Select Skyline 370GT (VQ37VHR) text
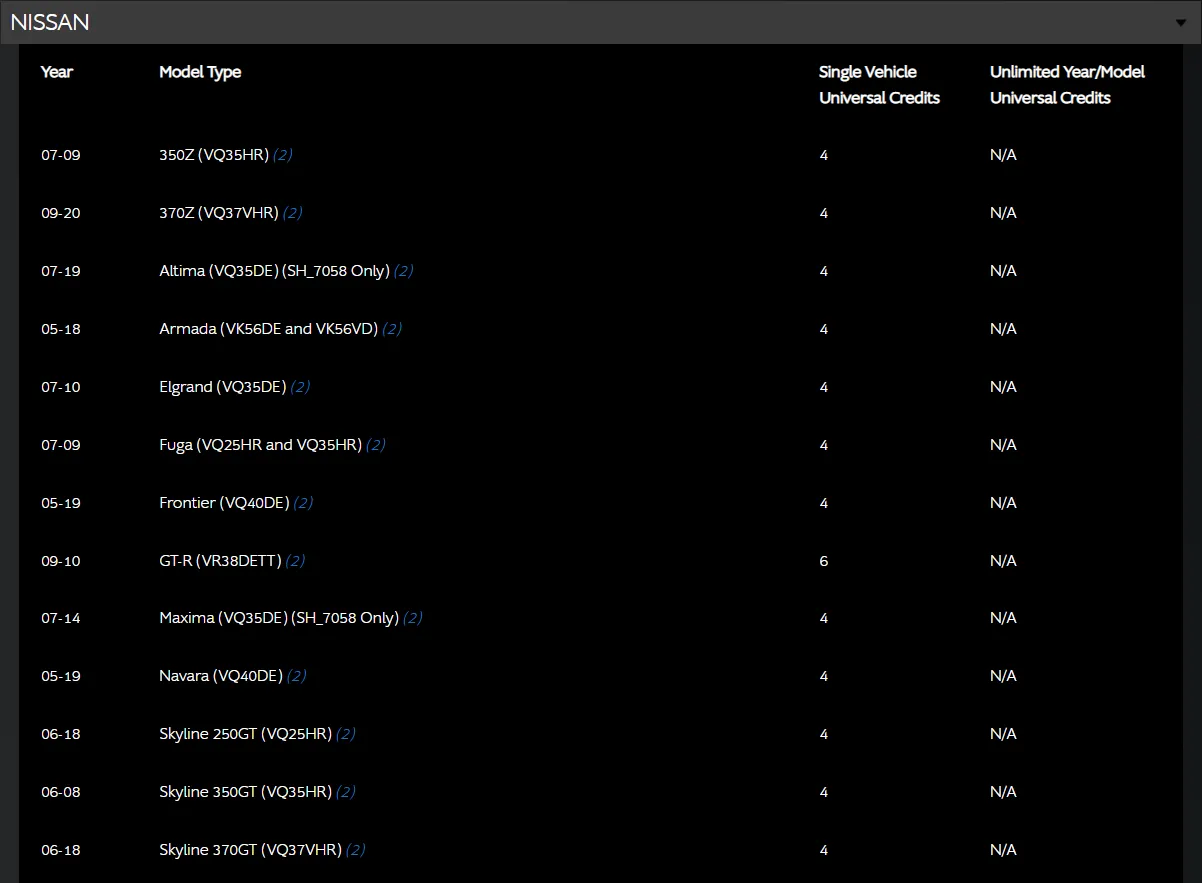Screen dimensions: 1202x883 pos(250,850)
